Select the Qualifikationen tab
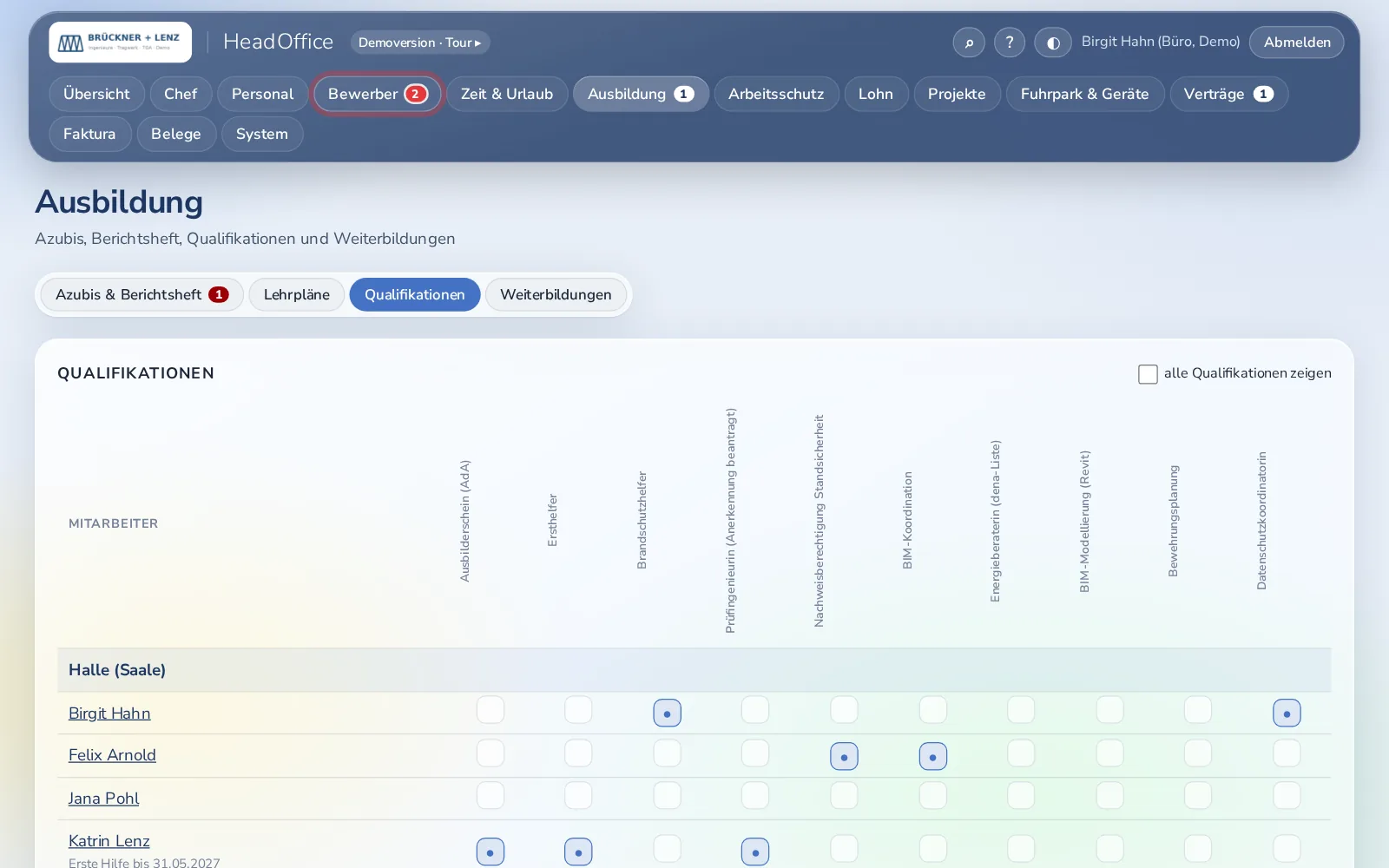The height and width of the screenshot is (868, 1389). click(415, 295)
